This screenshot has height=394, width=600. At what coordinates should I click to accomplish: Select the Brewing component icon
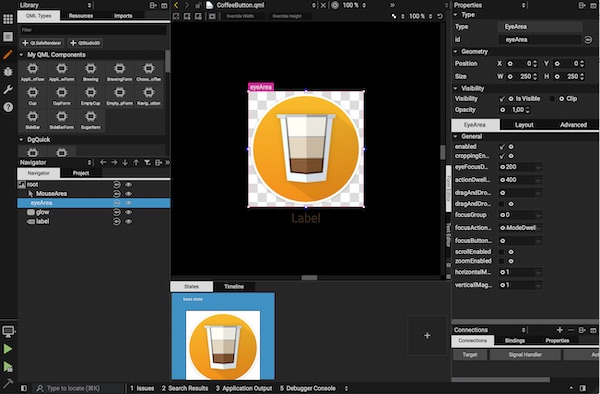(x=91, y=72)
